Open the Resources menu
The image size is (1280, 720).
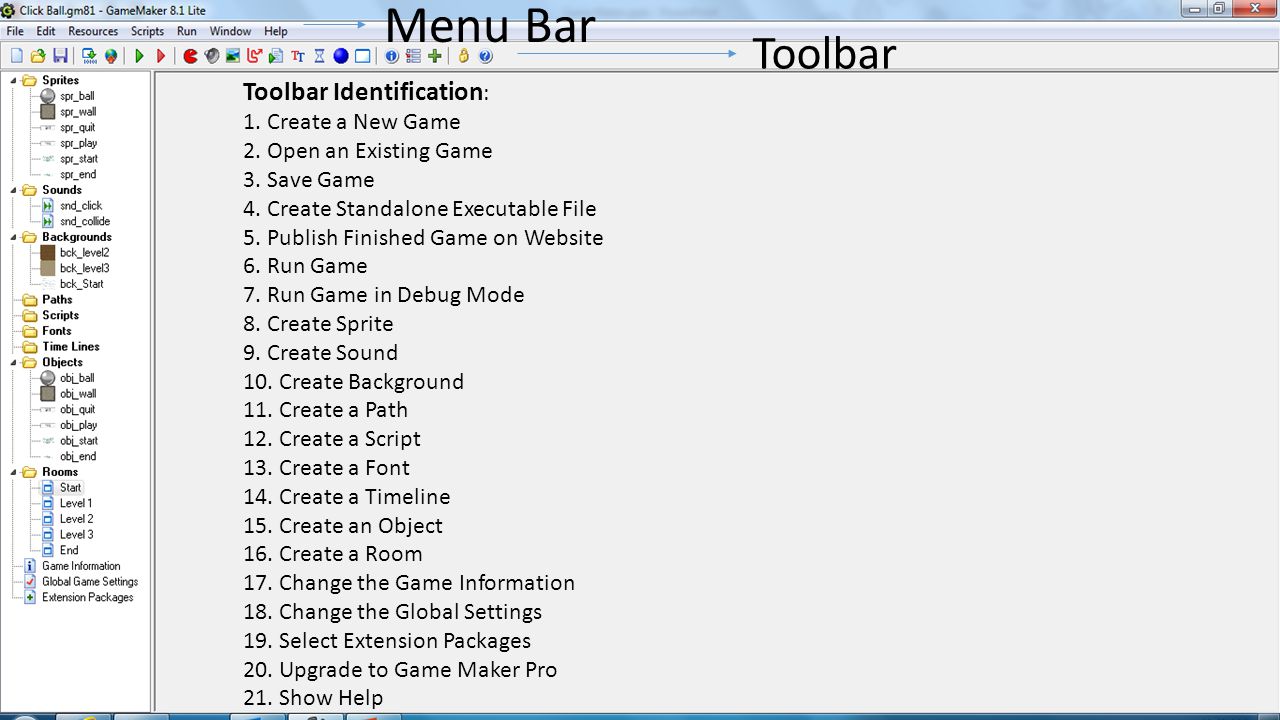93,31
